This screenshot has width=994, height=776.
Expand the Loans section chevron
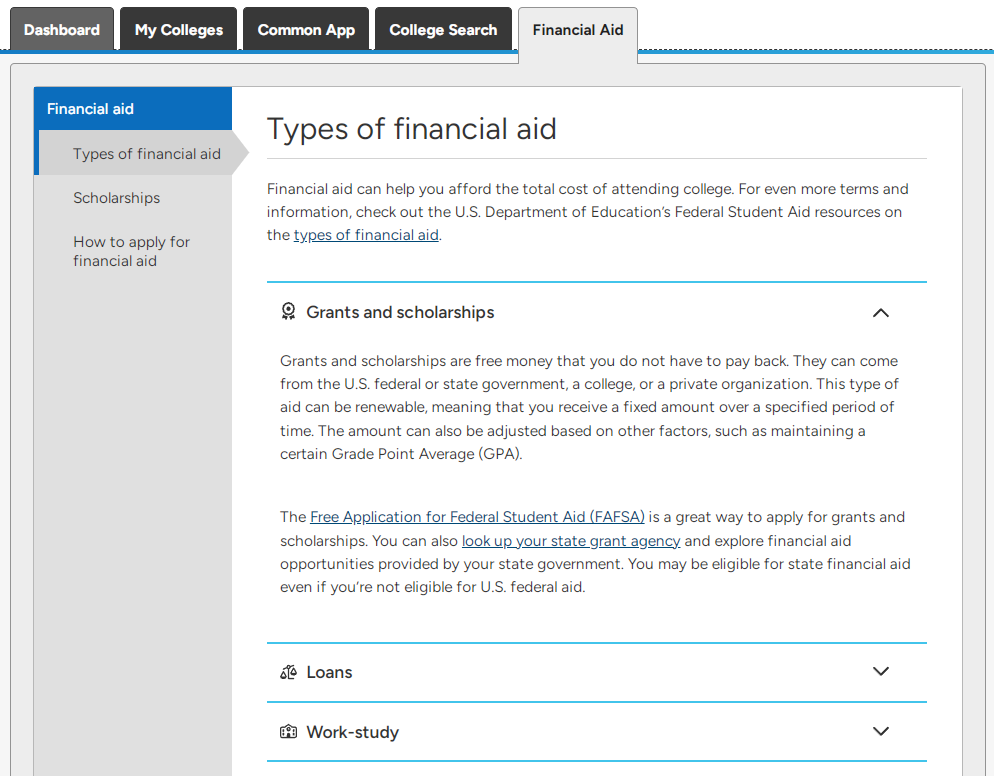tap(881, 671)
